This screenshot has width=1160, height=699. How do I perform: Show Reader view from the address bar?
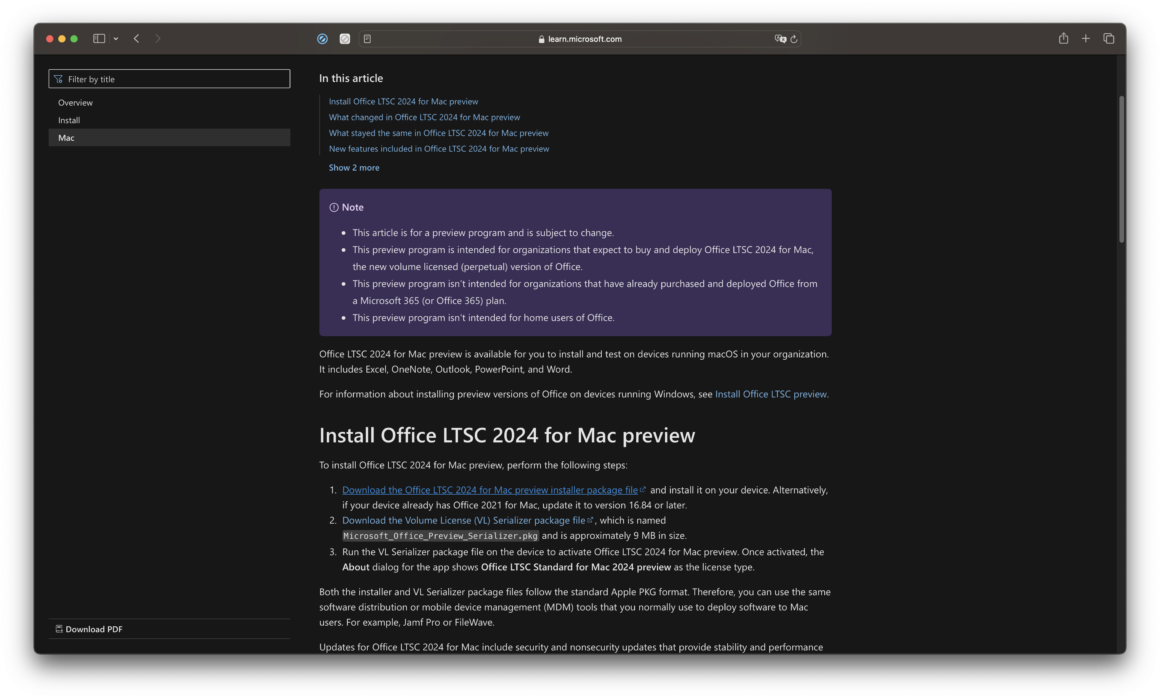[x=368, y=38]
